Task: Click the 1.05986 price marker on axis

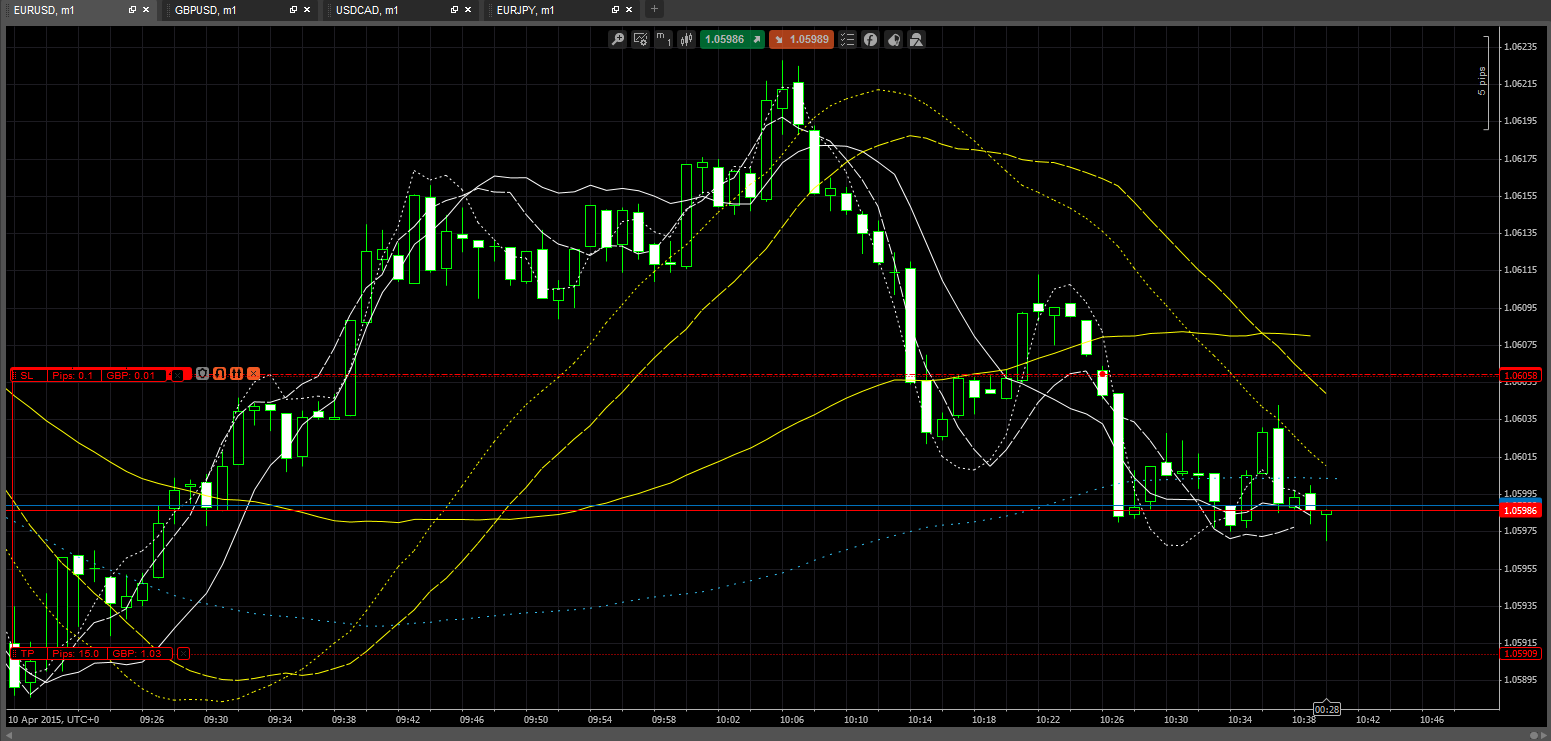Action: pyautogui.click(x=1522, y=510)
